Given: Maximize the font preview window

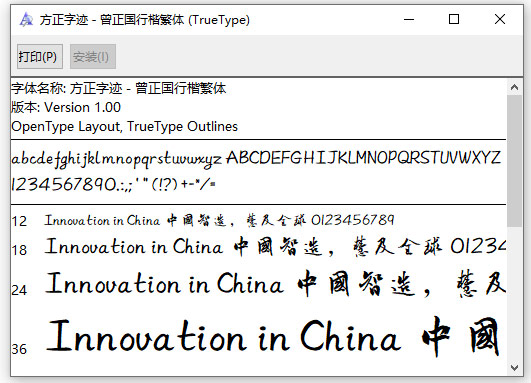Looking at the screenshot, I should [454, 19].
